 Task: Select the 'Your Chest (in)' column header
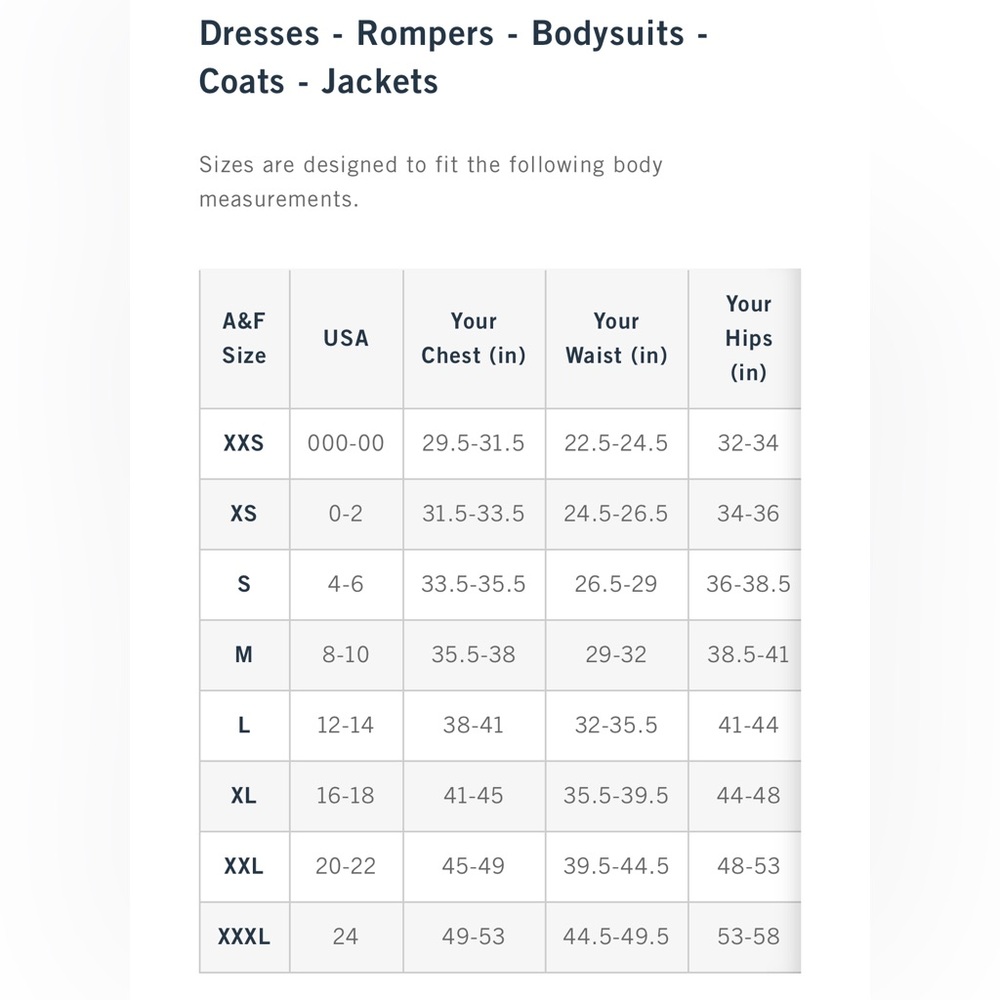coord(473,338)
